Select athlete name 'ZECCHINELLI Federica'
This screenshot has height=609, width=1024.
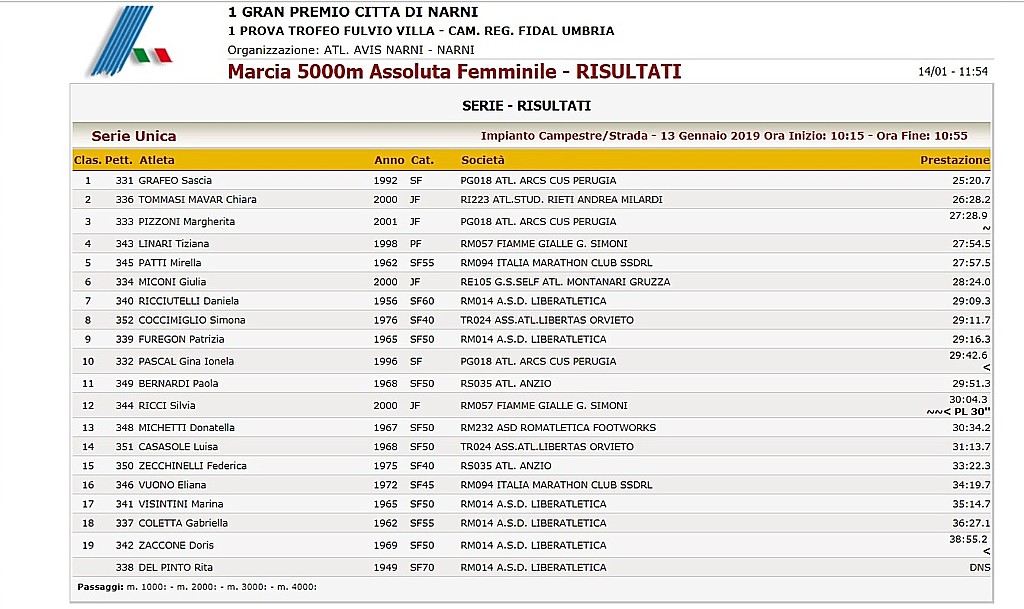click(193, 465)
